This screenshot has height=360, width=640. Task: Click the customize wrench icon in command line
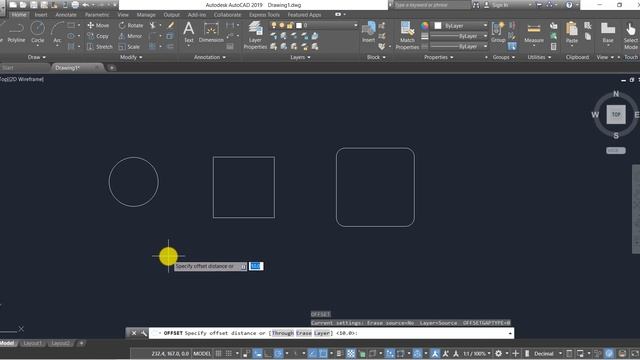[144, 333]
